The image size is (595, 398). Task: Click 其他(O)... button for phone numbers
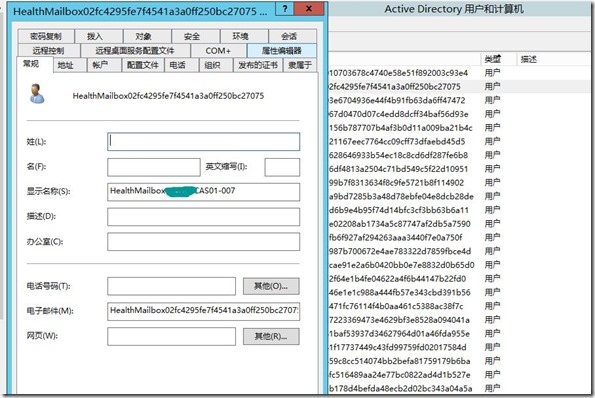pos(271,286)
